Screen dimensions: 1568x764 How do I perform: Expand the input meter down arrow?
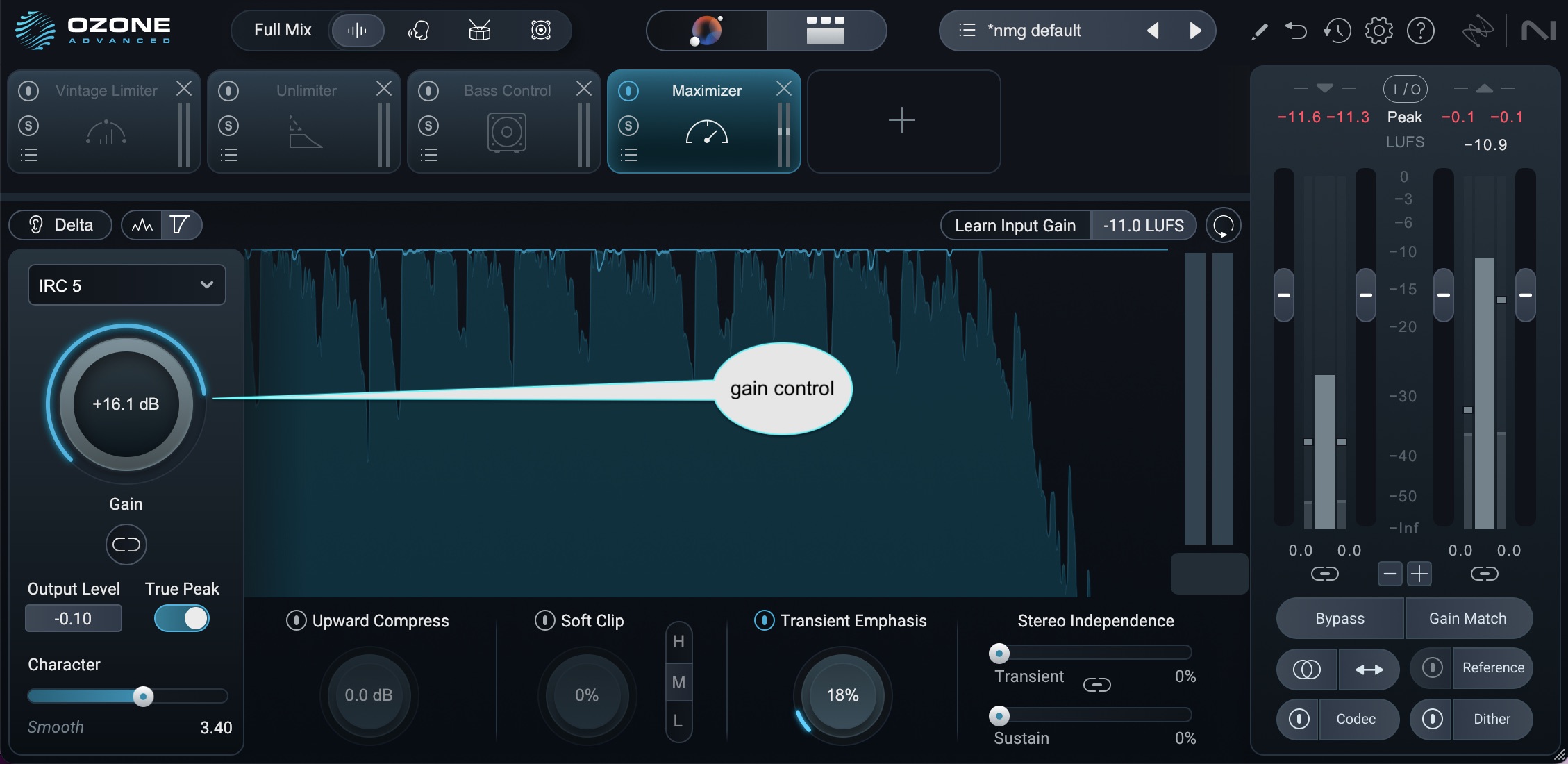tap(1325, 88)
